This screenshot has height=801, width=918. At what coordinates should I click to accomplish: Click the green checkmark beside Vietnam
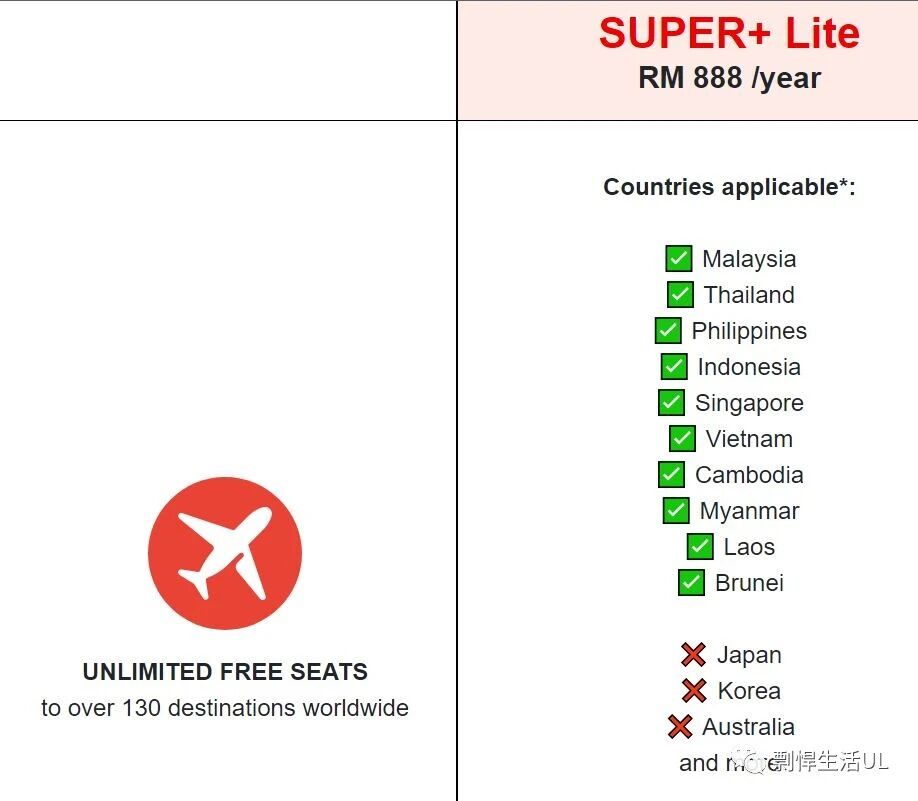tap(682, 439)
